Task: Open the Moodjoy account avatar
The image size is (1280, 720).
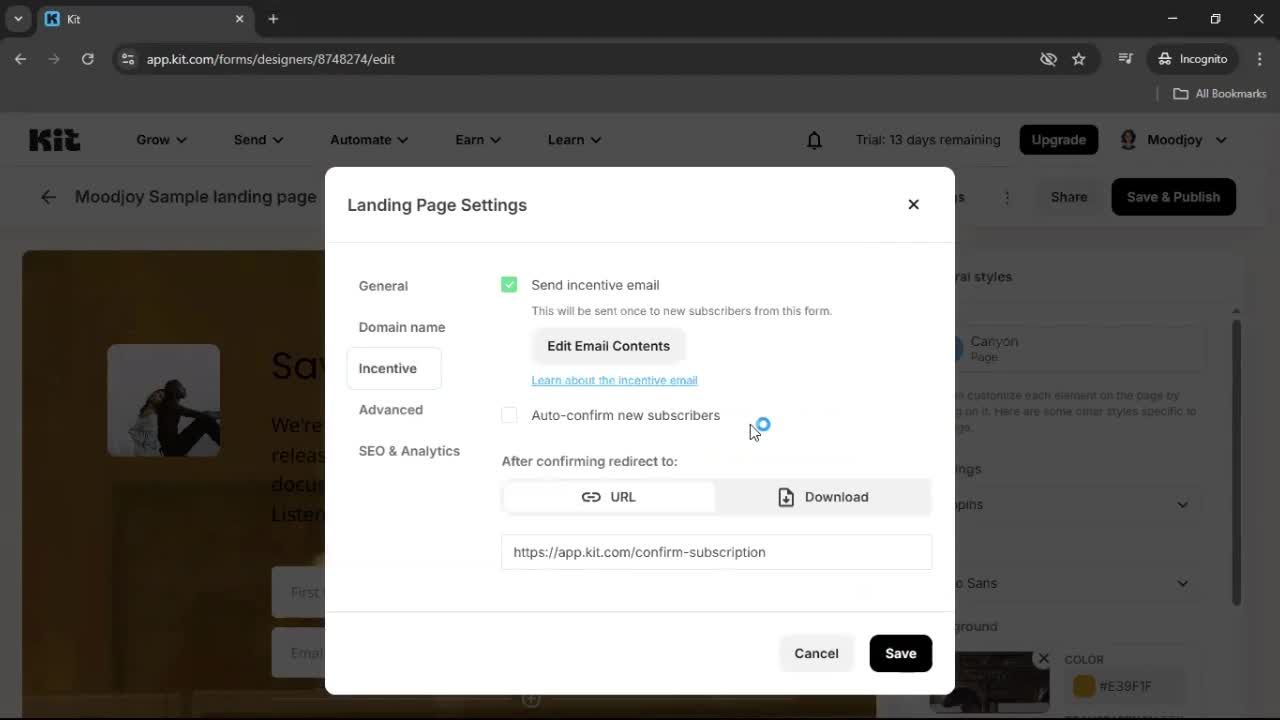Action: [1128, 139]
